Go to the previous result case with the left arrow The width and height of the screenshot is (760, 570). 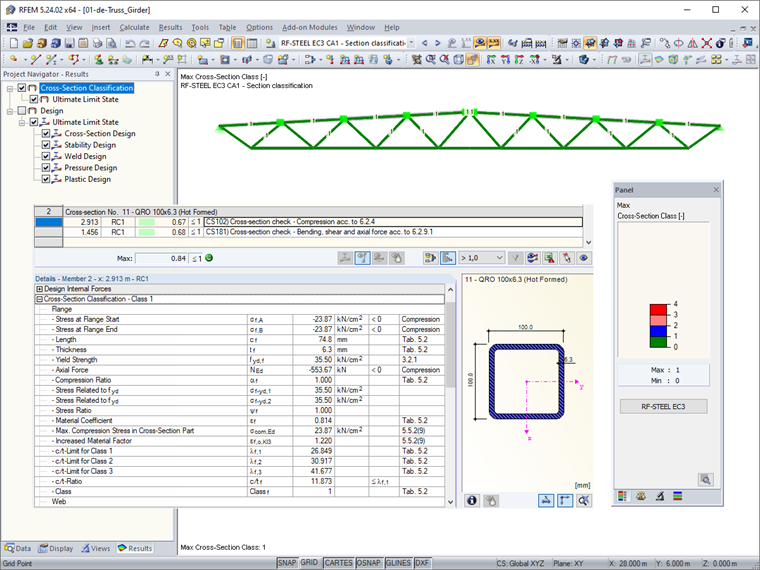point(425,43)
